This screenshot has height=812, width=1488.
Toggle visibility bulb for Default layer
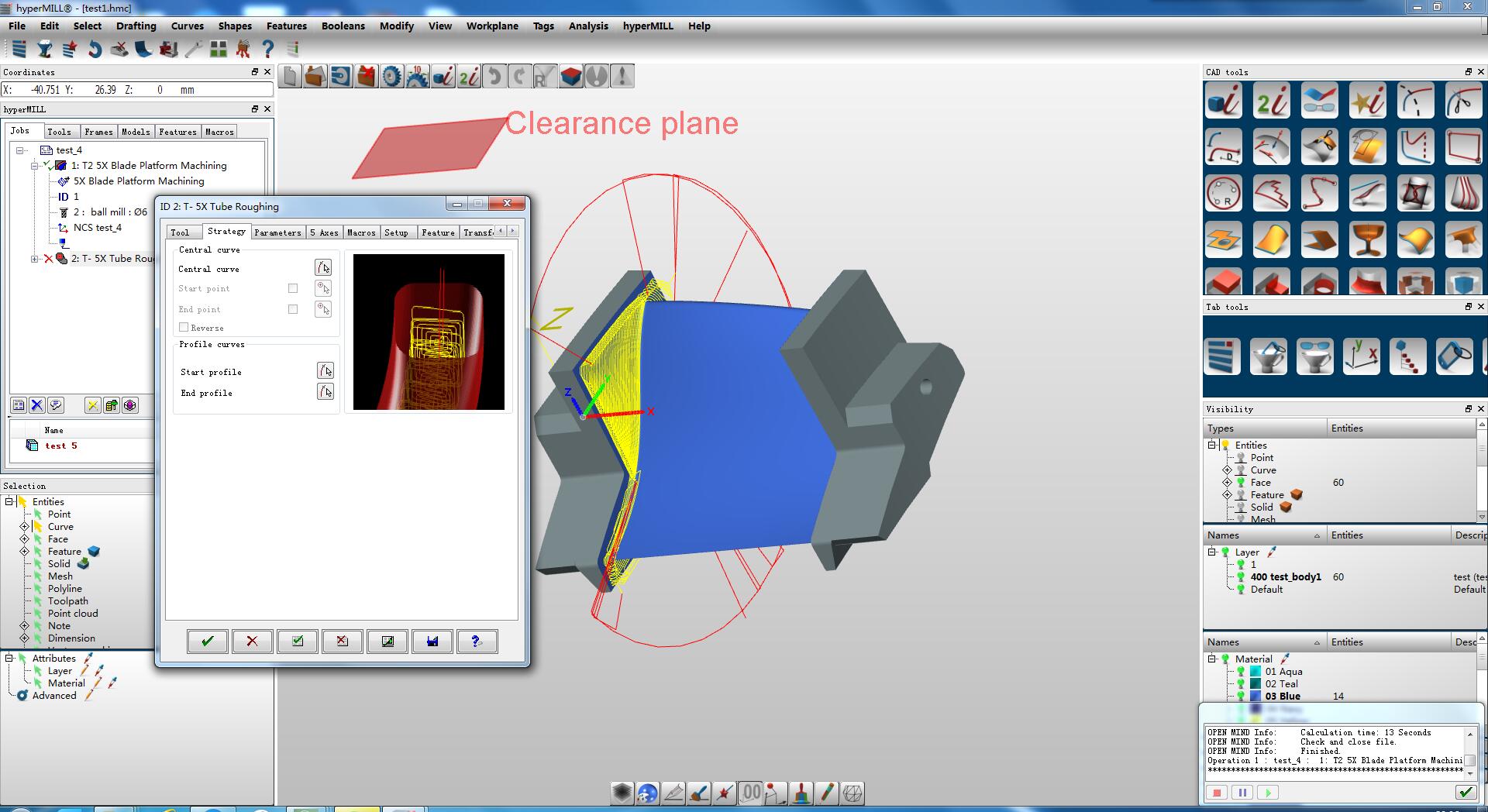1241,590
